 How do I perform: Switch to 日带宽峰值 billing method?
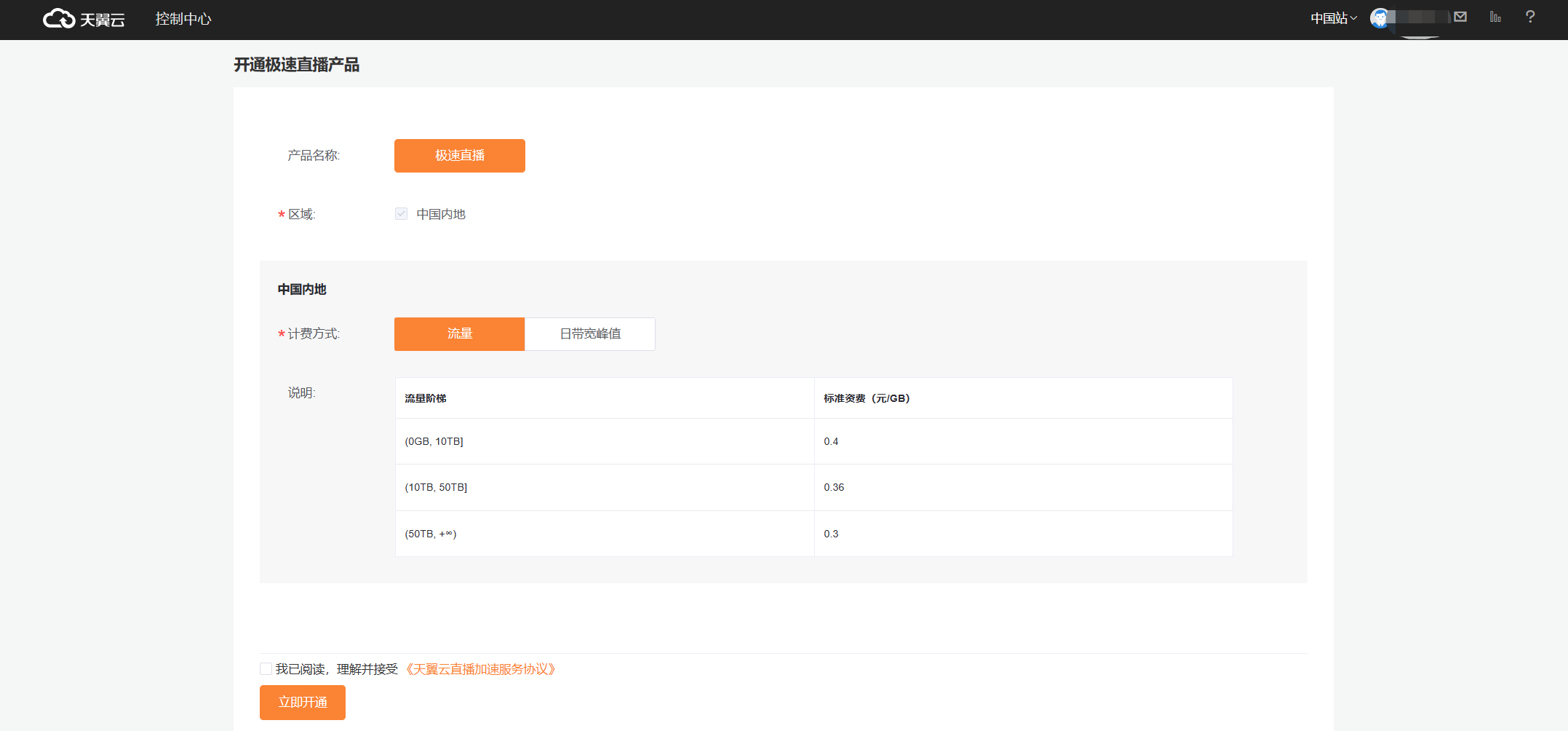tap(590, 334)
